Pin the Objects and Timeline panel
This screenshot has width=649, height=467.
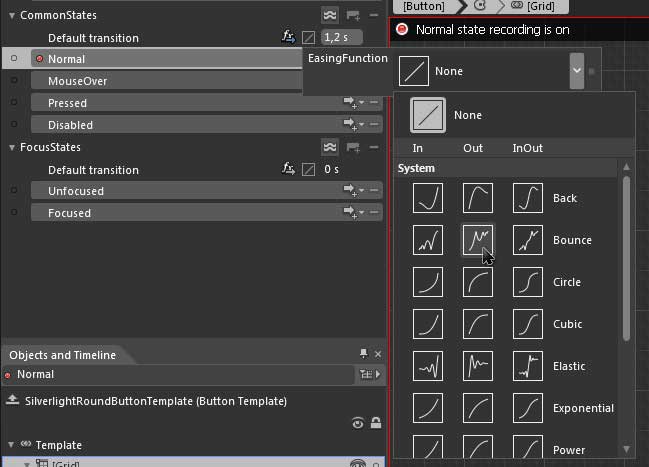363,354
